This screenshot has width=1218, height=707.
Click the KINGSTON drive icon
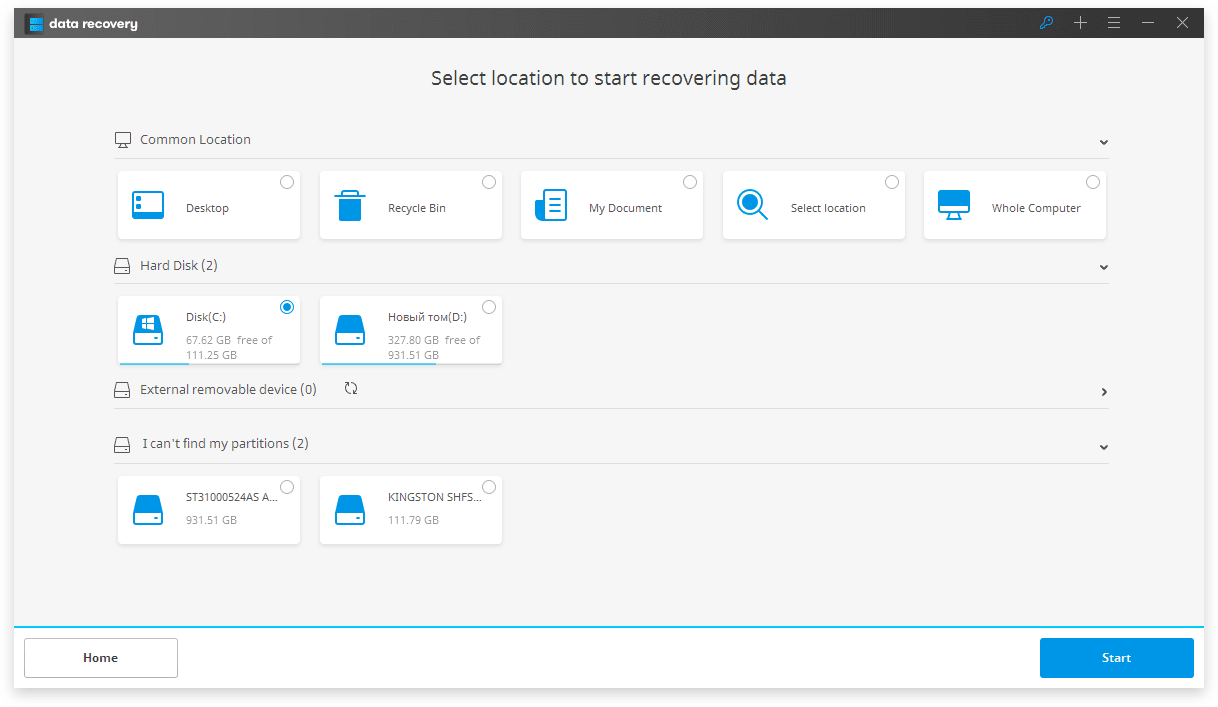pos(350,510)
